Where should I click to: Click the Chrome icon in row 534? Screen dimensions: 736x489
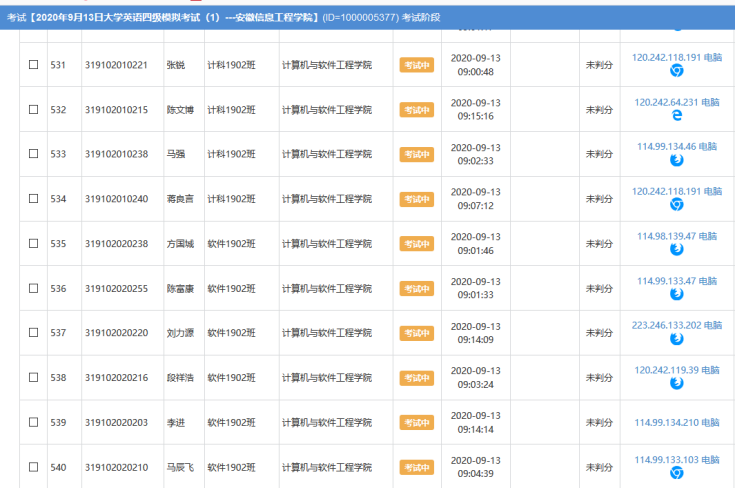(676, 205)
